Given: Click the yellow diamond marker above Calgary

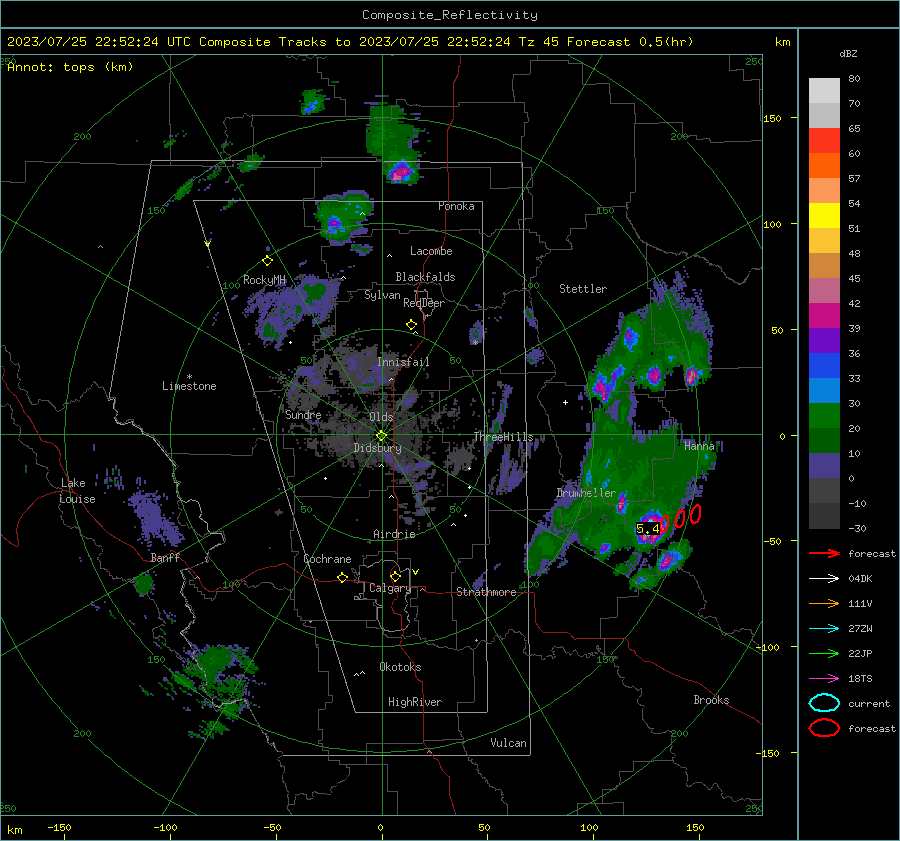Looking at the screenshot, I should (x=395, y=576).
